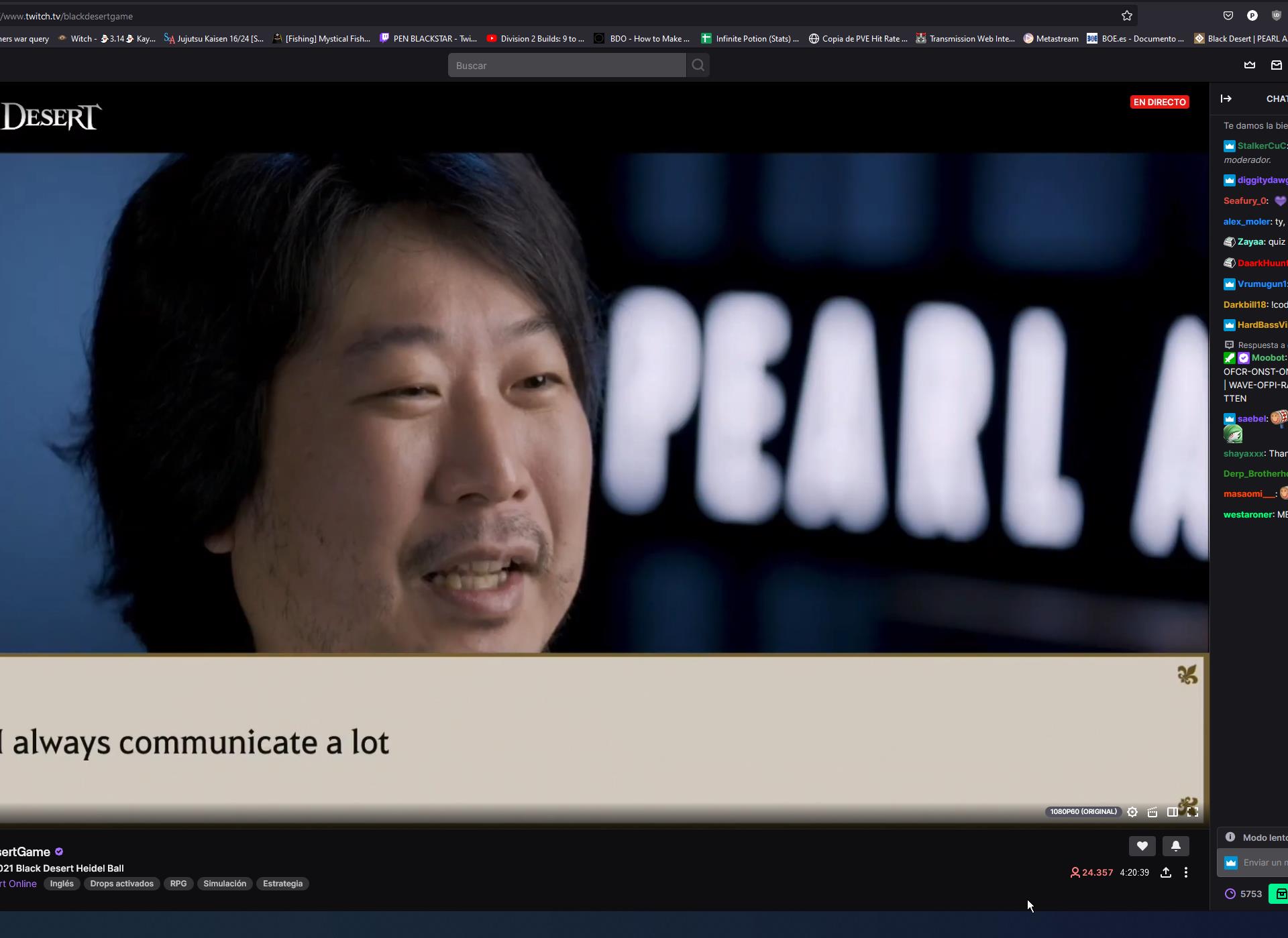Image resolution: width=1288 pixels, height=938 pixels.
Task: Collapse the chat panel with the arrow icon
Action: [x=1226, y=99]
